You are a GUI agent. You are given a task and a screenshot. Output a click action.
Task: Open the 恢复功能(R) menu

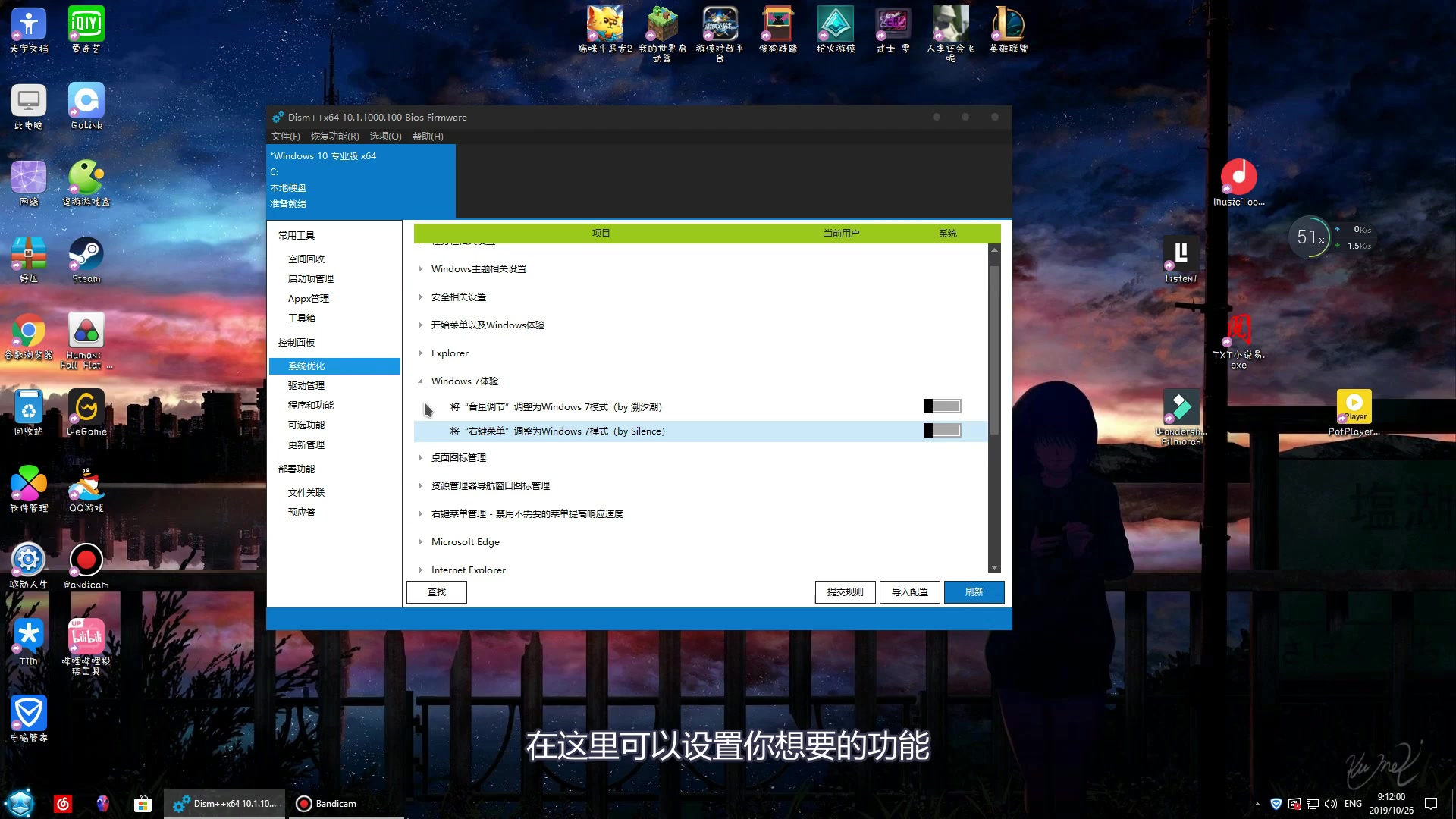coord(335,136)
